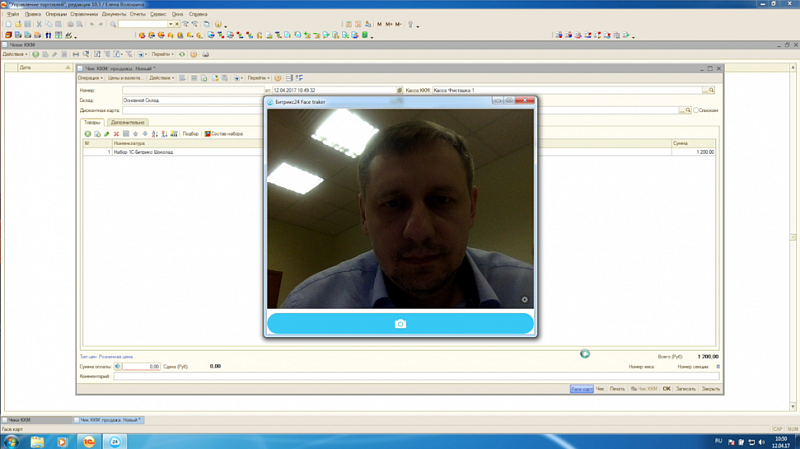Switch to the Дополнительно tab
The width and height of the screenshot is (800, 449).
tap(128, 122)
